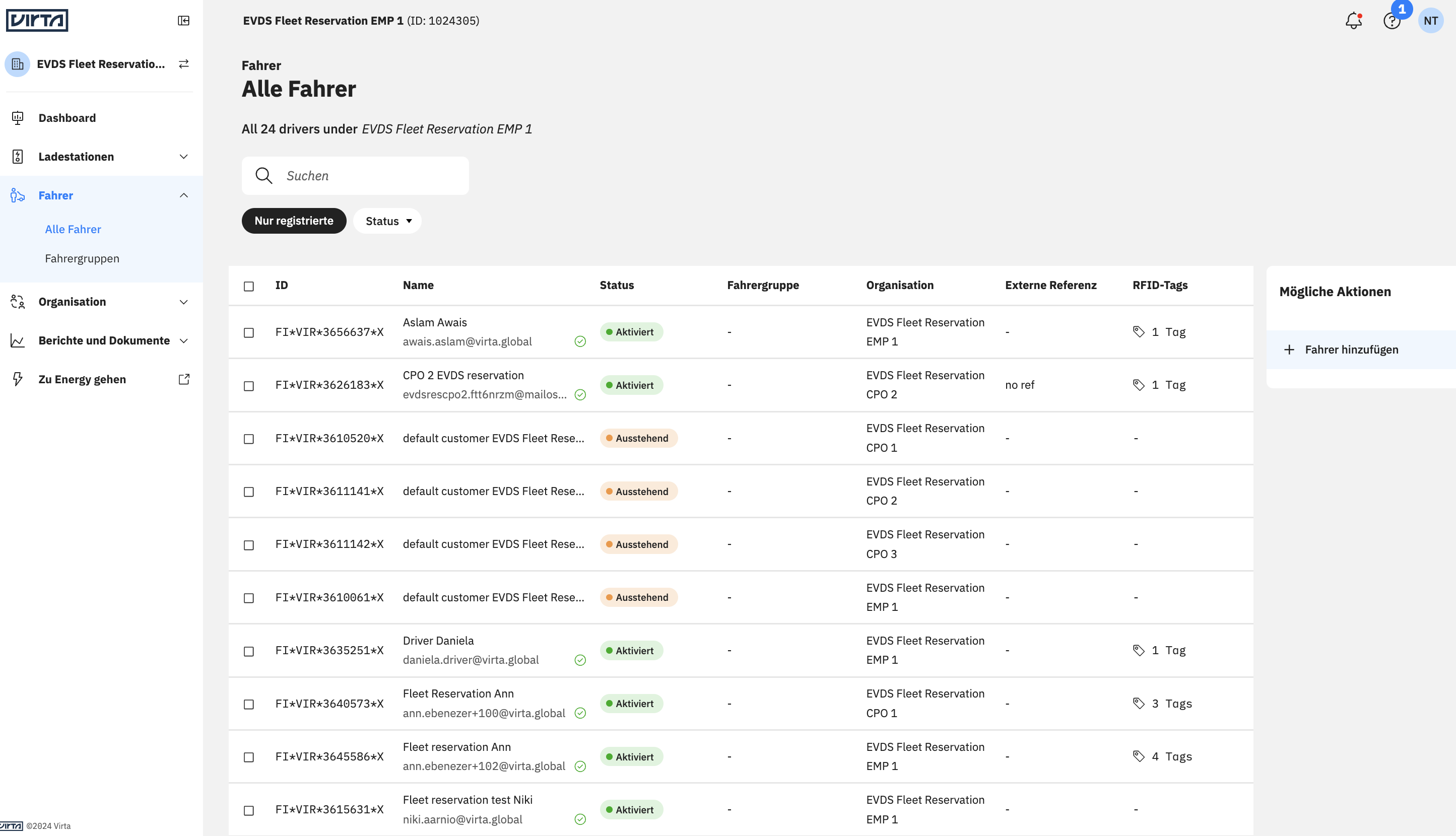Click the RFID-Tags column header
1456x836 pixels.
1160,286
